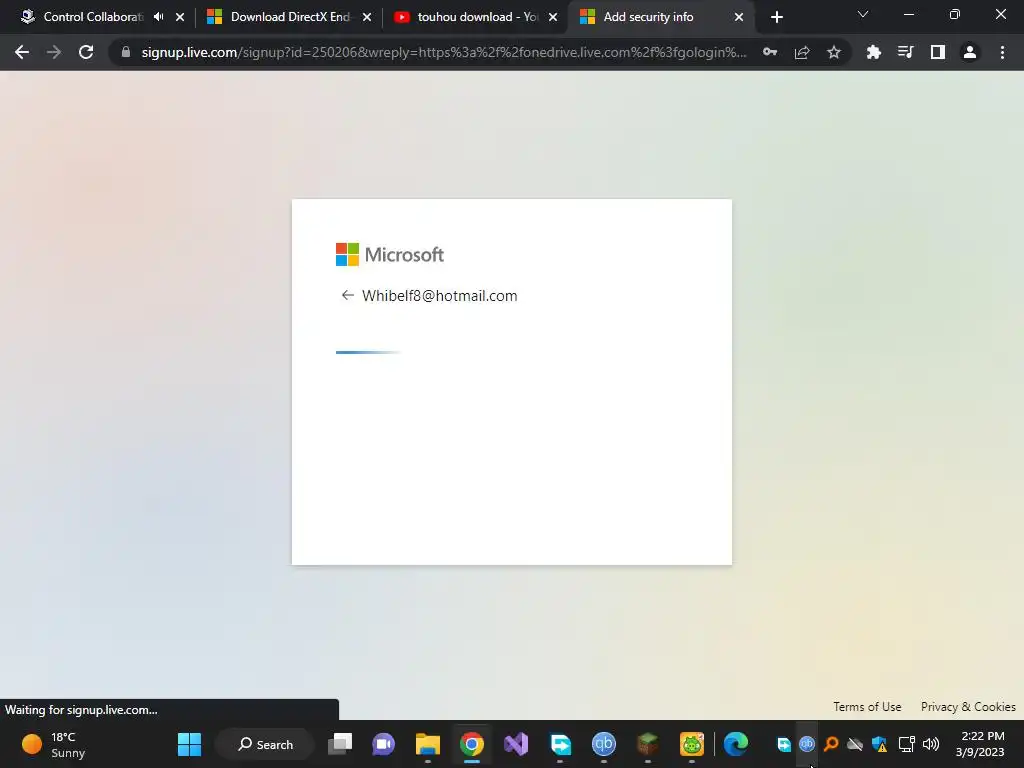1024x768 pixels.
Task: Close the touhou download tab
Action: click(x=553, y=17)
